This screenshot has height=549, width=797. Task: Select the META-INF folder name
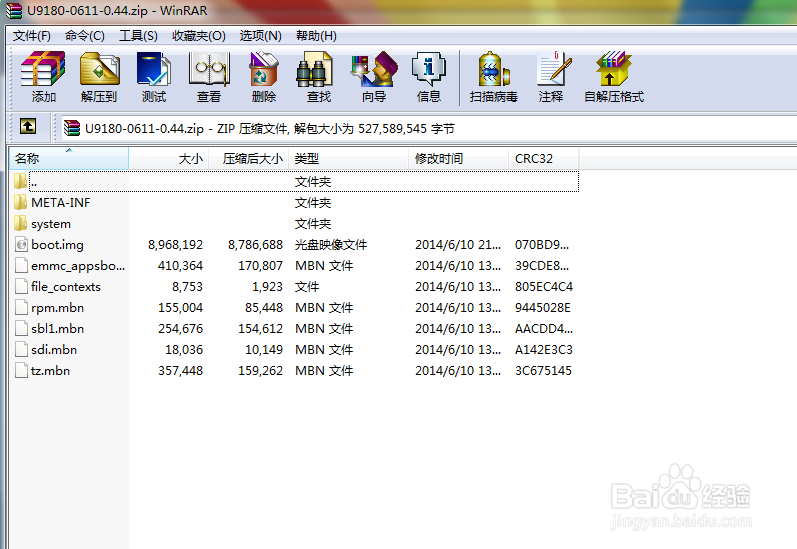[60, 203]
